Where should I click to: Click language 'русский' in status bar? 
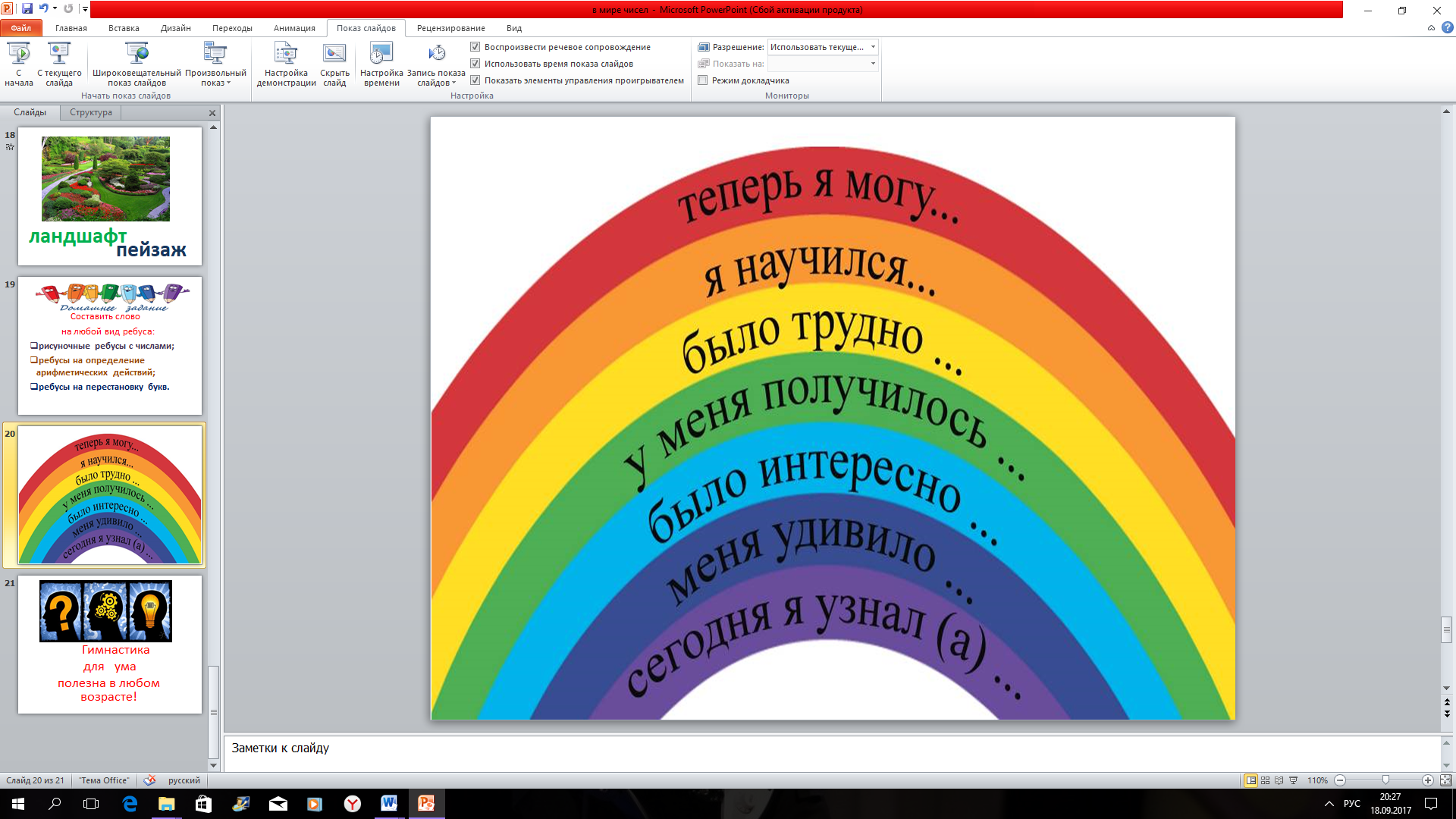[x=184, y=780]
